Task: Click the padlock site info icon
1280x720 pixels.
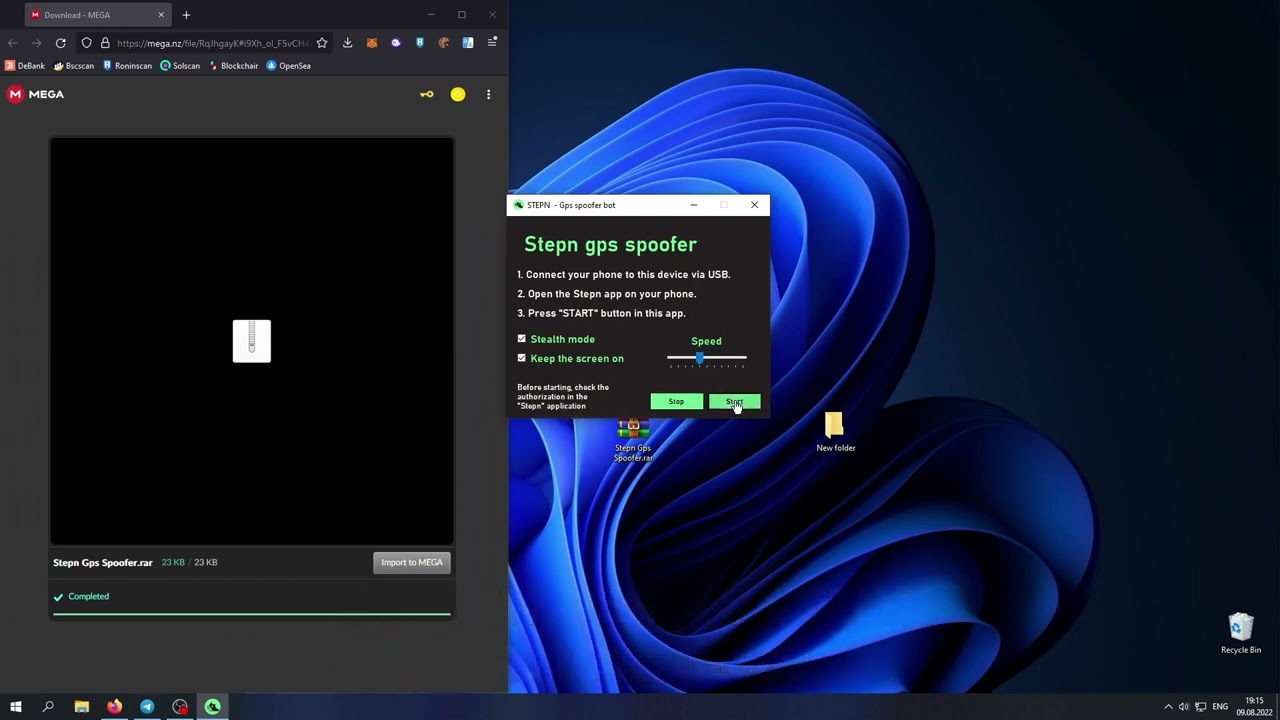Action: (x=105, y=43)
